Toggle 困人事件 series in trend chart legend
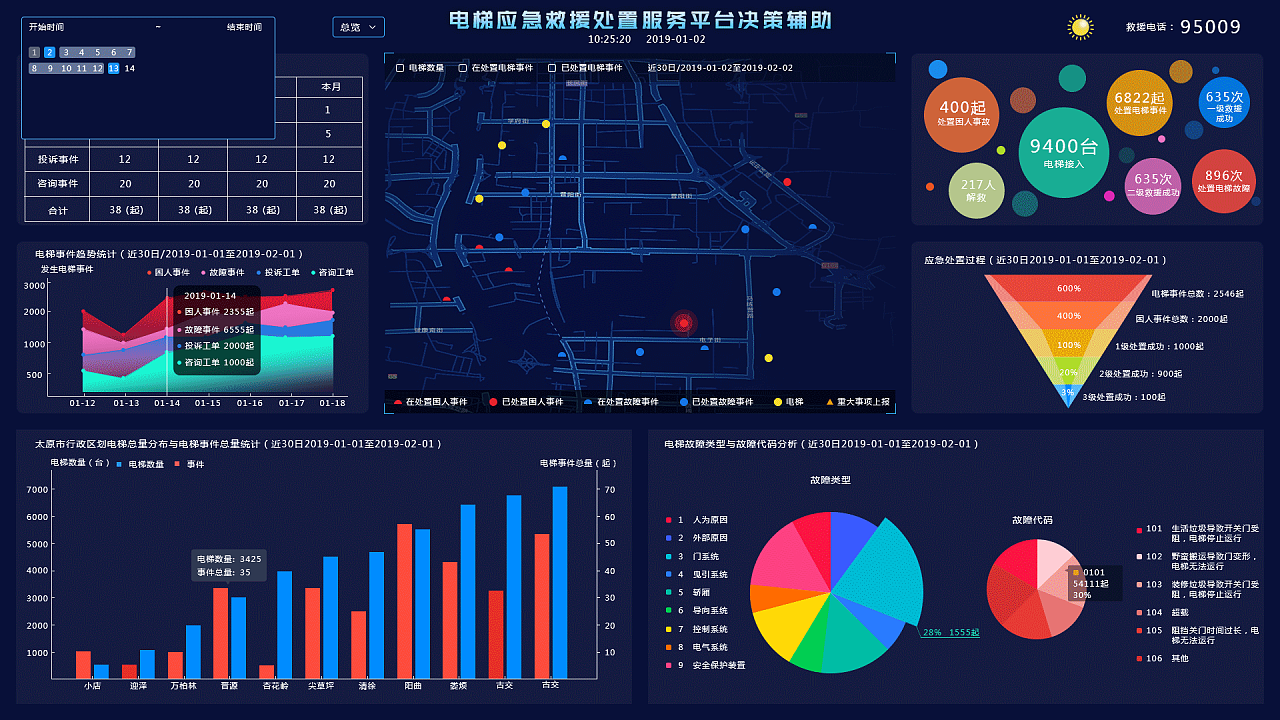Screen dimensions: 1280x720 pos(168,272)
